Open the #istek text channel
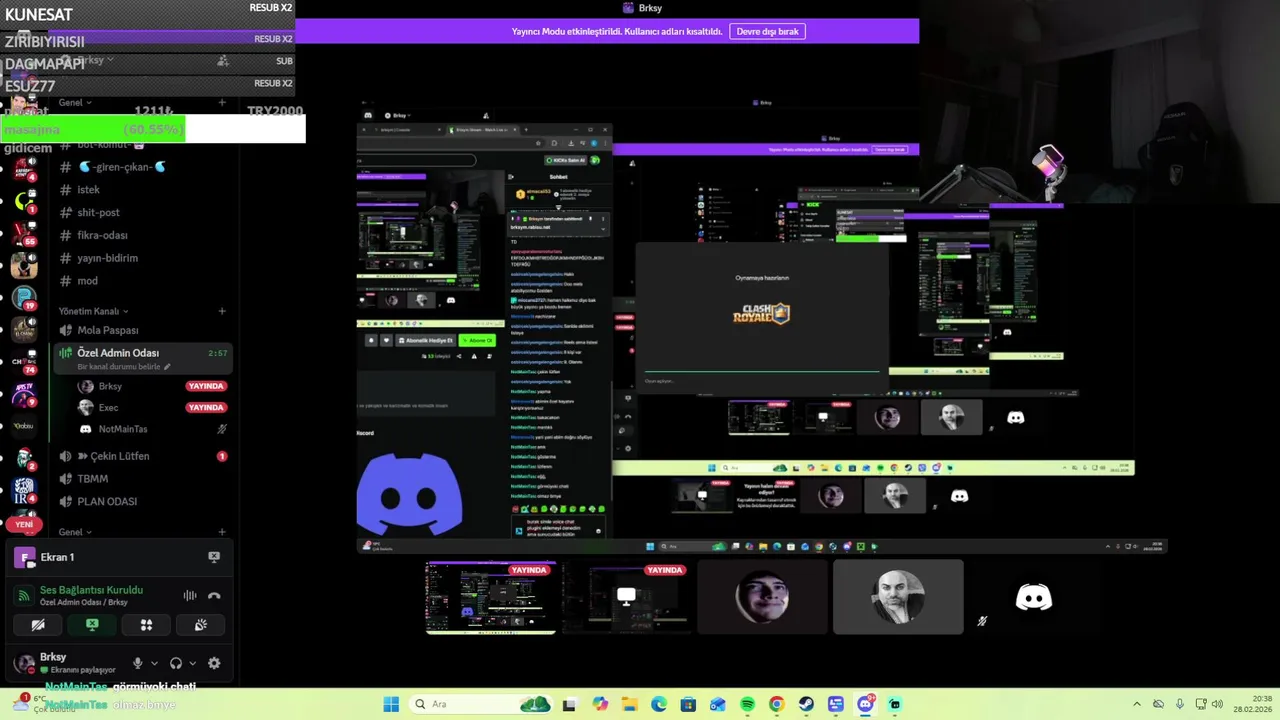 (x=143, y=189)
